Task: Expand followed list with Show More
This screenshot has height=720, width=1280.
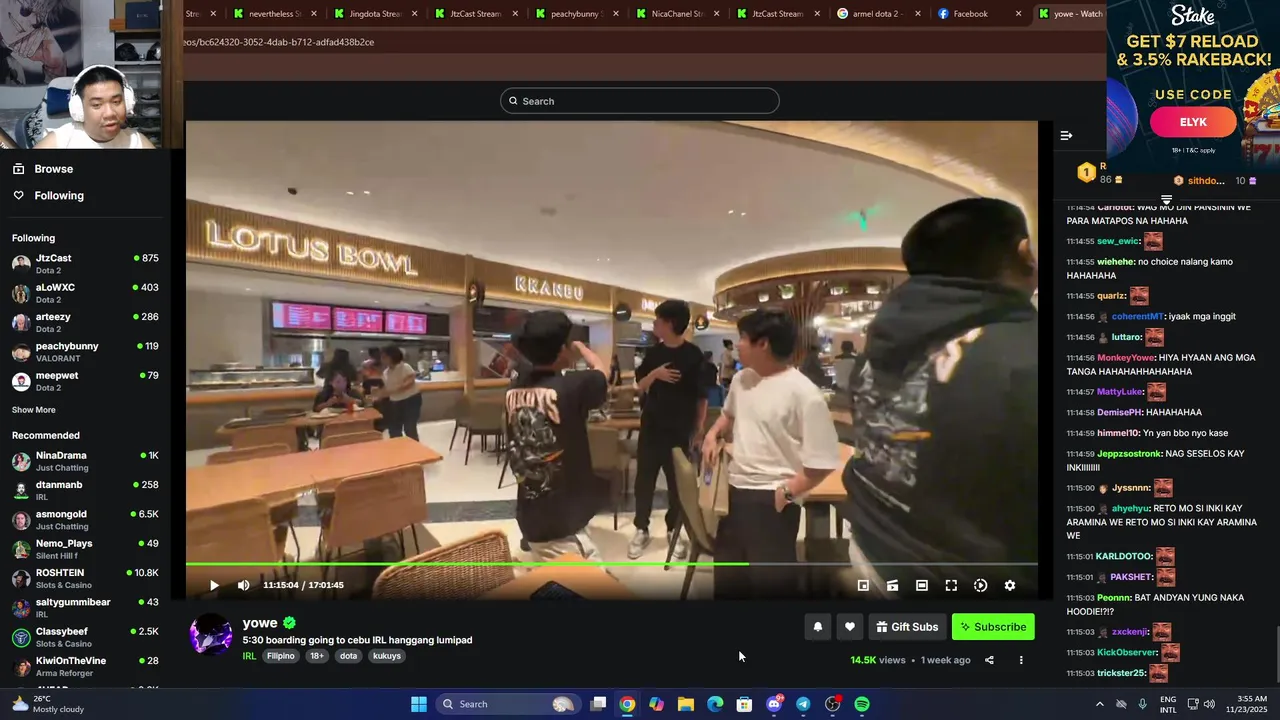Action: (x=34, y=410)
